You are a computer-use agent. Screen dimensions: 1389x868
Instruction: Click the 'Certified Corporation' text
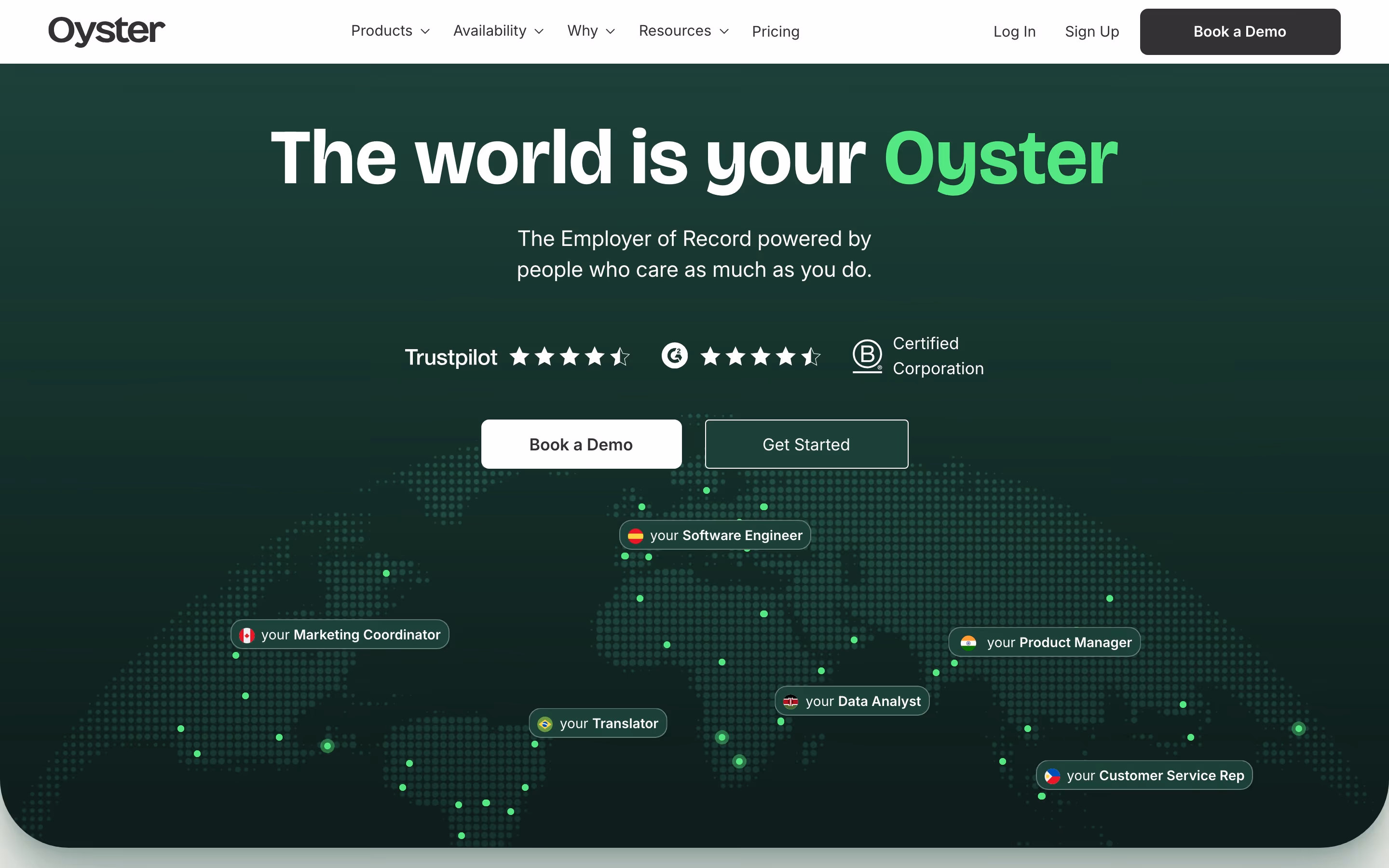tap(938, 356)
